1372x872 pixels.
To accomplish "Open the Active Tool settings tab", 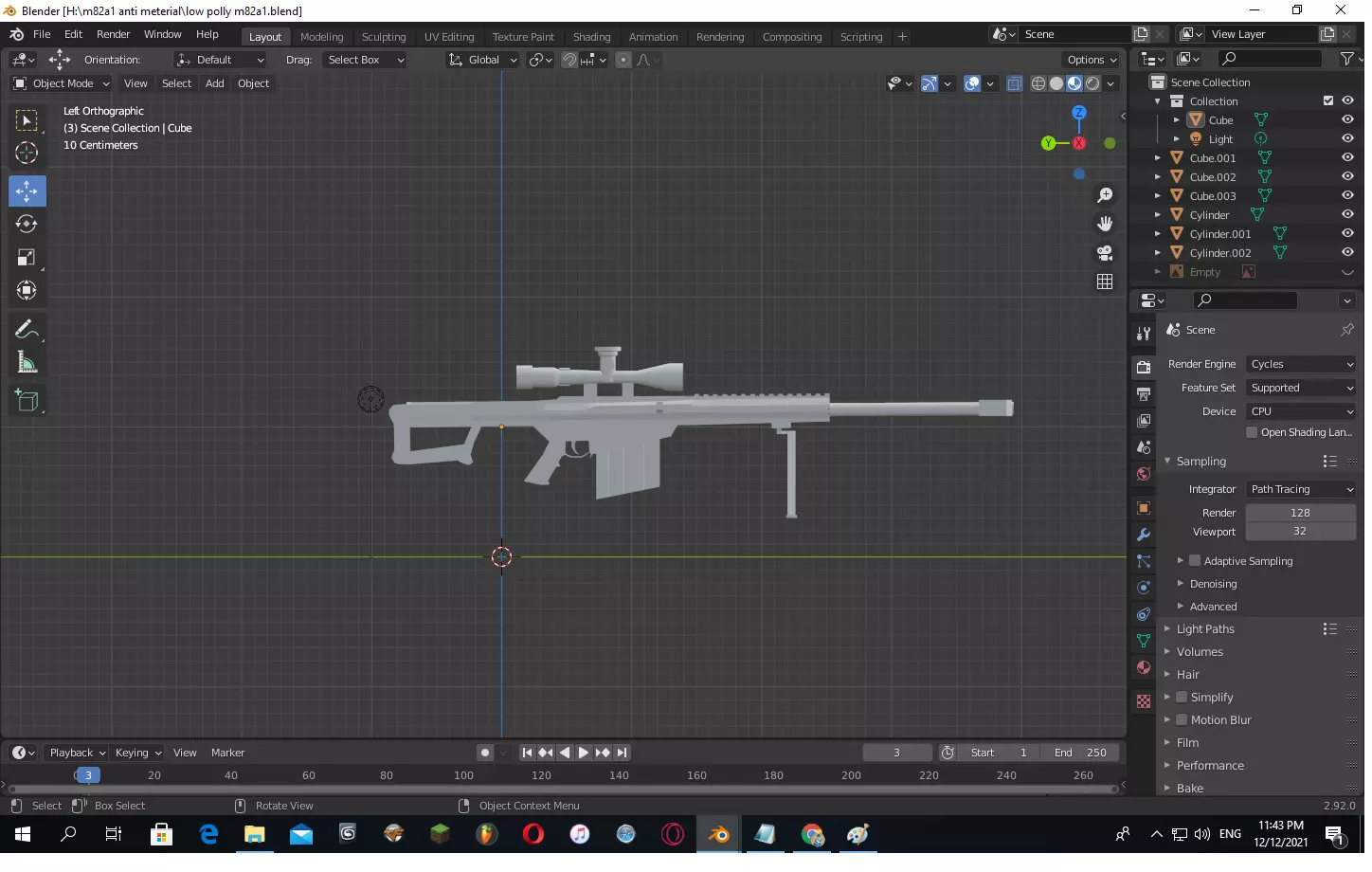I will (x=1144, y=334).
